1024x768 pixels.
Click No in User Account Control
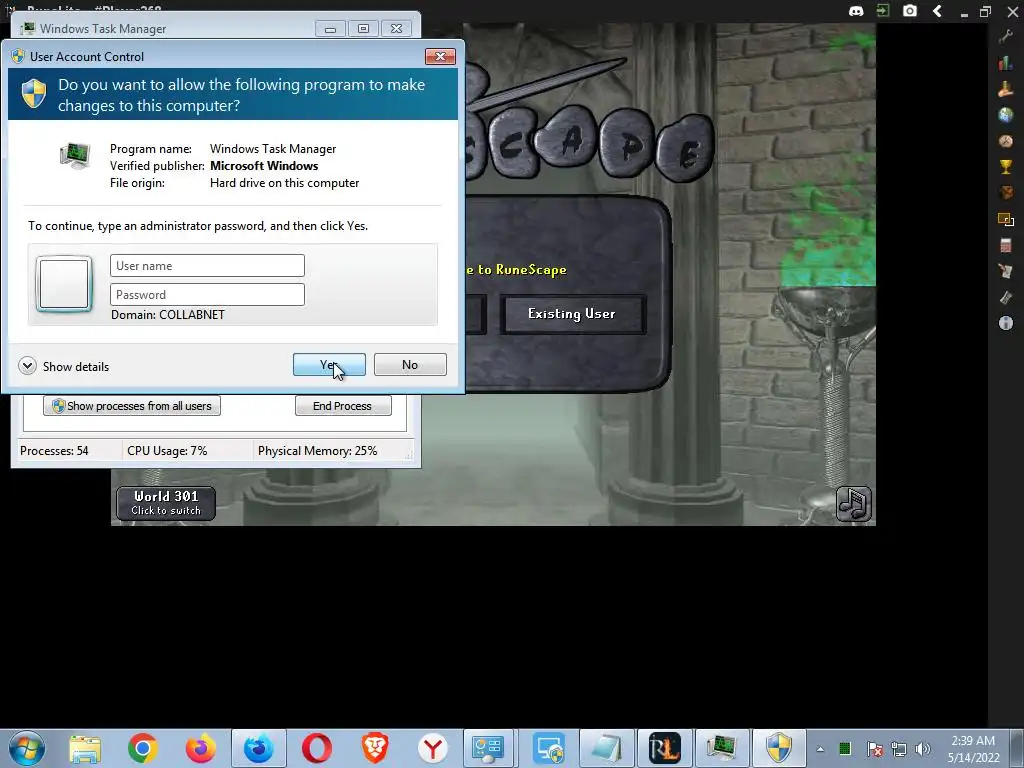pyautogui.click(x=410, y=364)
